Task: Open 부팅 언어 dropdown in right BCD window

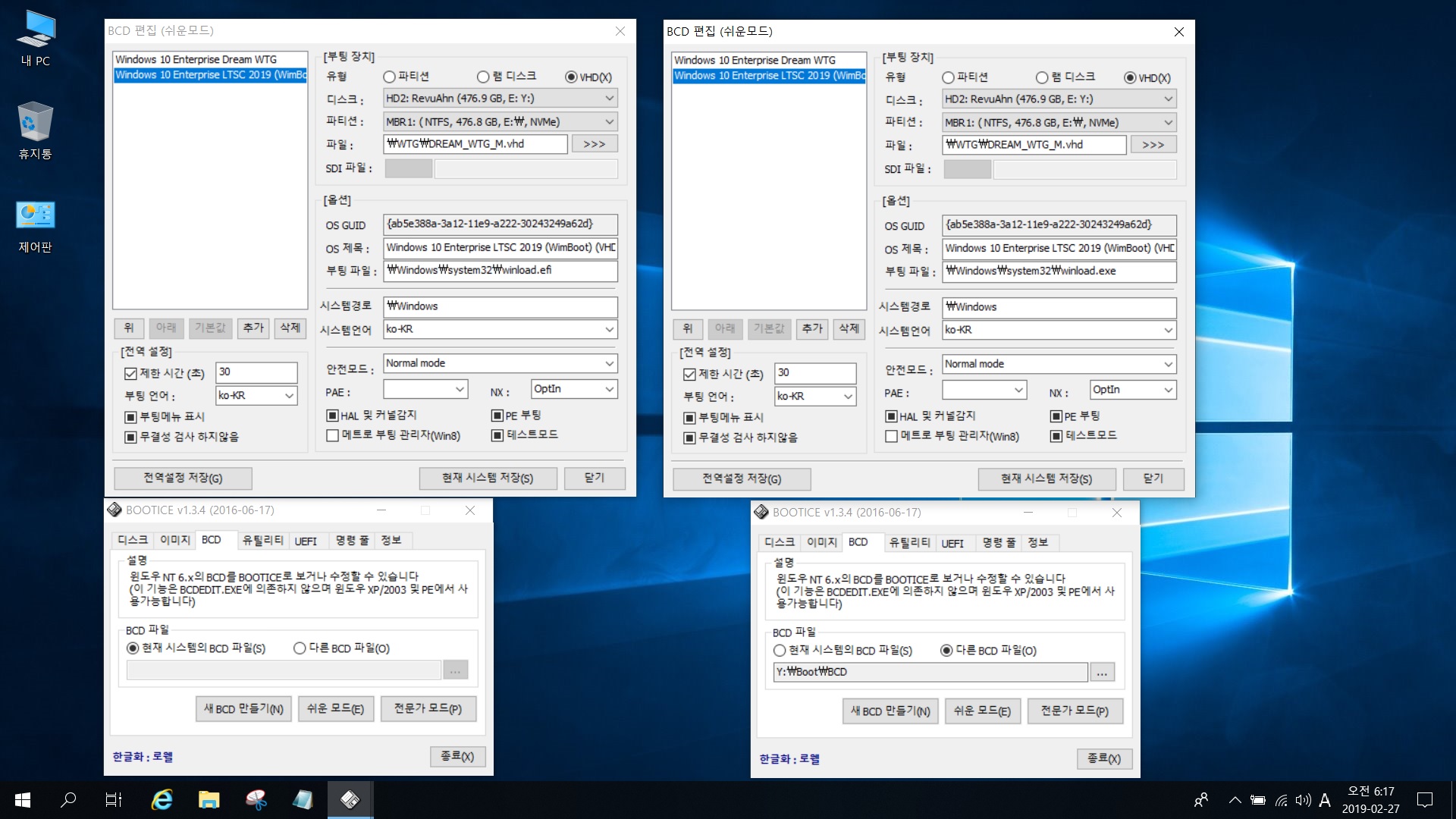Action: [x=815, y=396]
